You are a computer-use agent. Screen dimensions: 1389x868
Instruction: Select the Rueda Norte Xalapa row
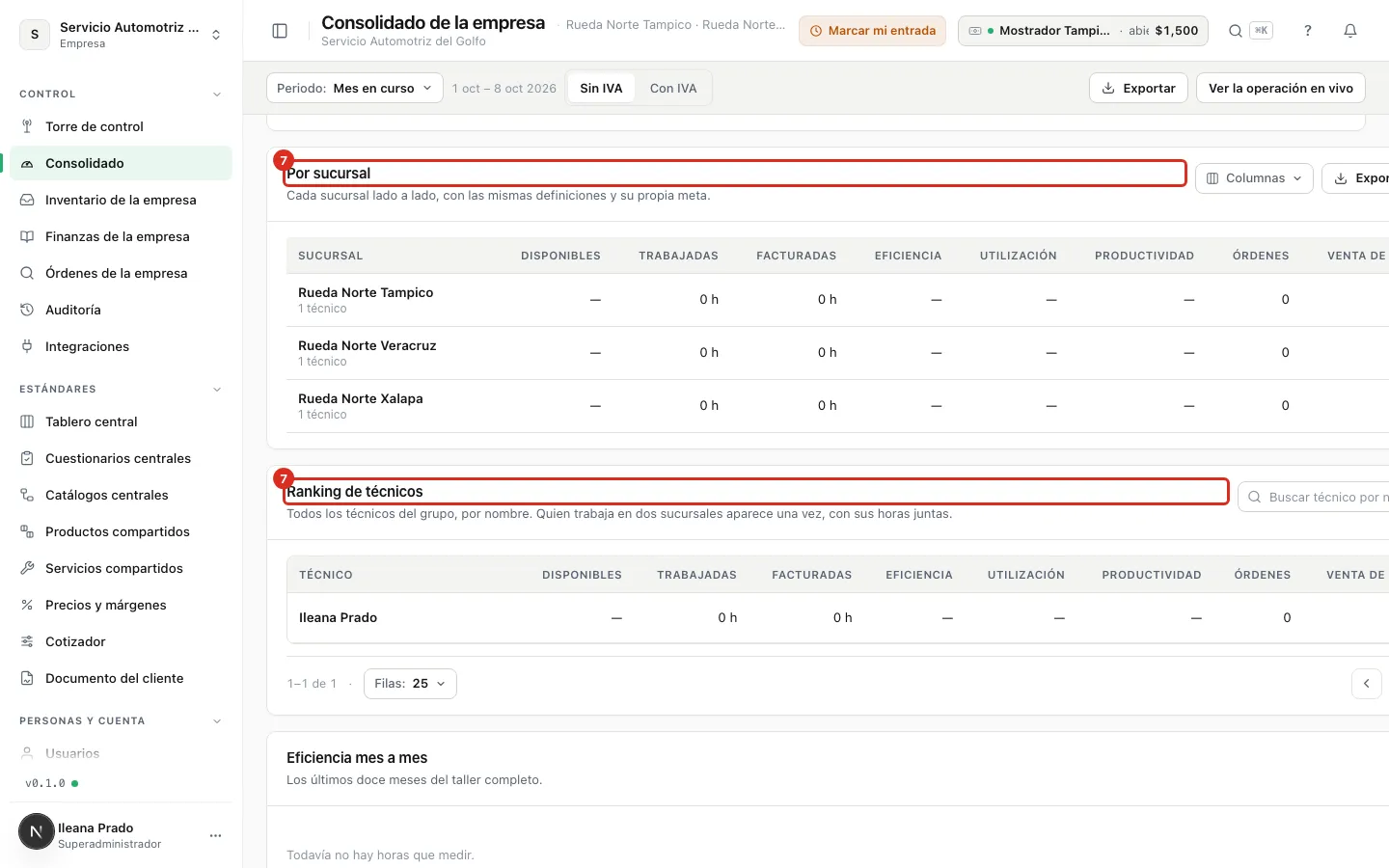(837, 406)
